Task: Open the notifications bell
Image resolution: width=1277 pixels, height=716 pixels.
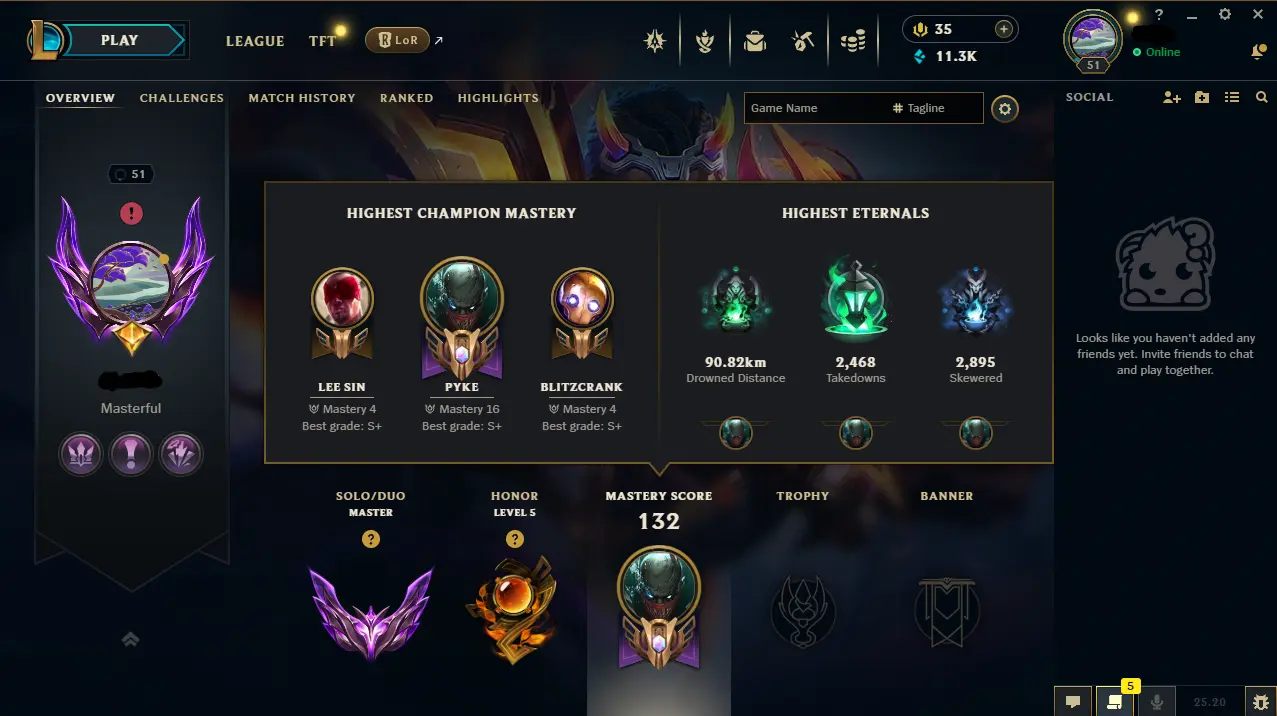Action: tap(1258, 51)
